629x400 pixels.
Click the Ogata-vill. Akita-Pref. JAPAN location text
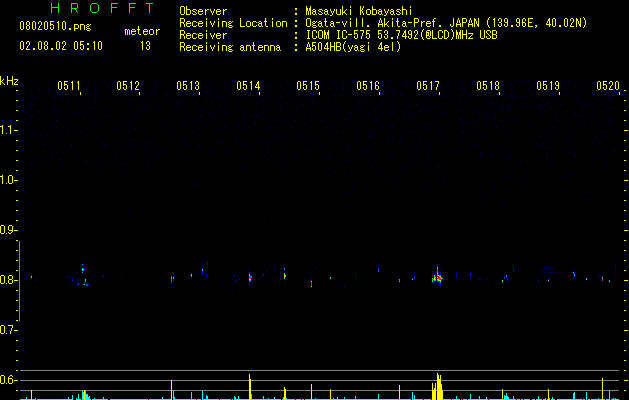(x=446, y=23)
